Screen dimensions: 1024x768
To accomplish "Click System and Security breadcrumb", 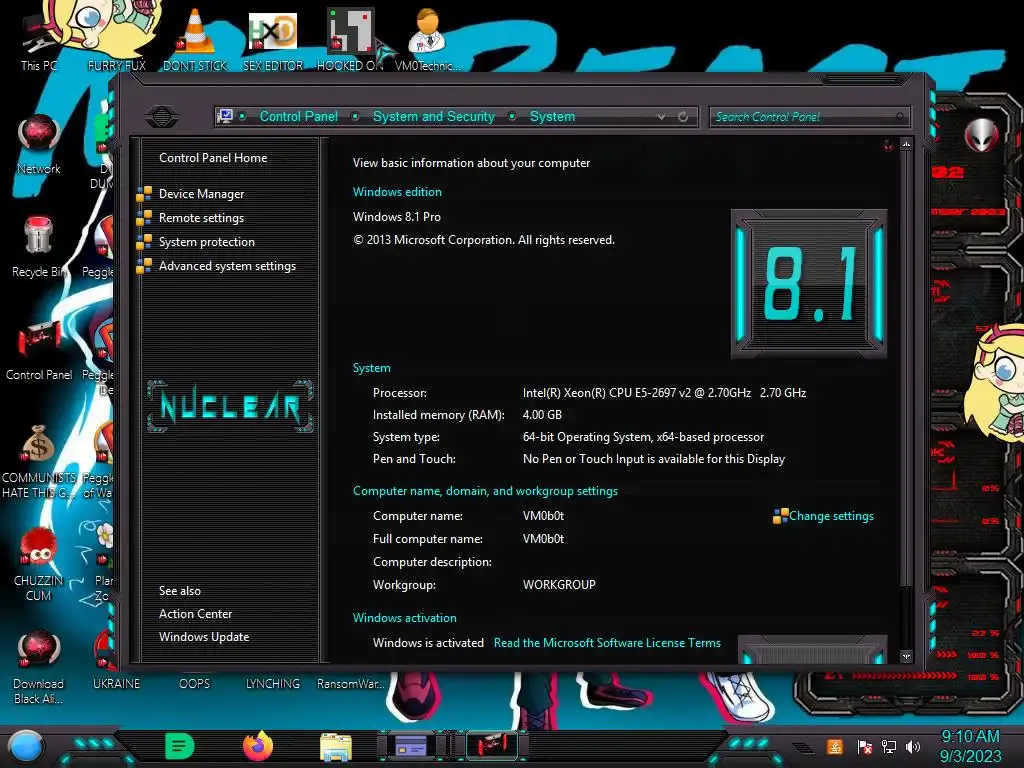I will [x=434, y=116].
